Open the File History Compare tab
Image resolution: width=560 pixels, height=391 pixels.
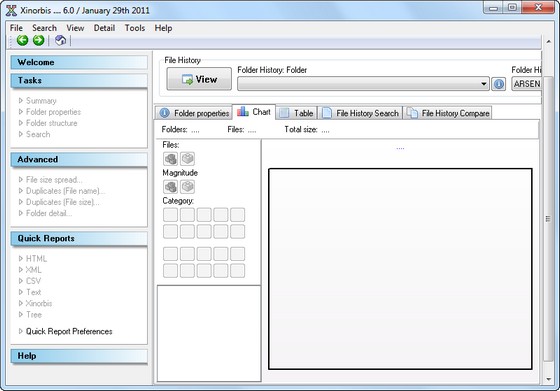click(x=448, y=113)
